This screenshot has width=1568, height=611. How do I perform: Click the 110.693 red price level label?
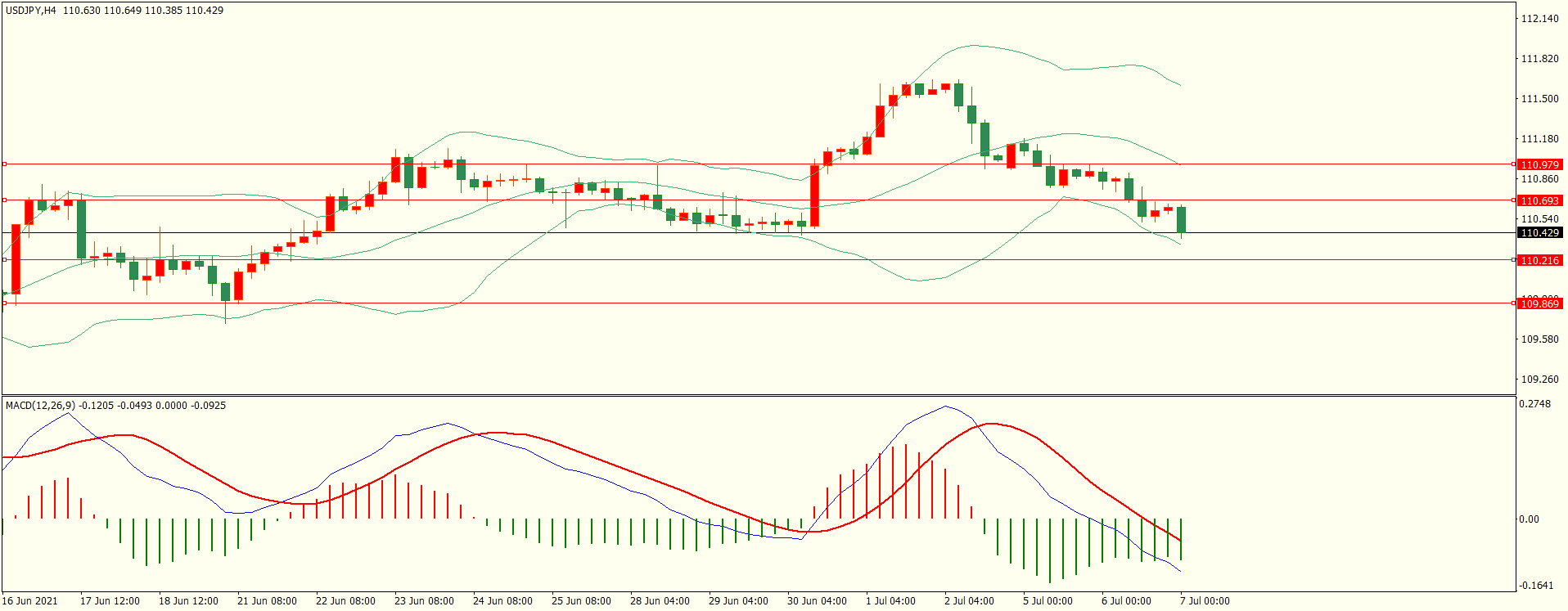coord(1539,200)
